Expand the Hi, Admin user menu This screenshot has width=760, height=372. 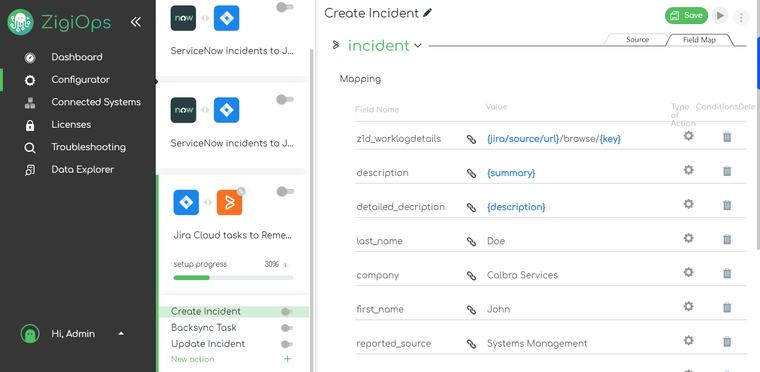(x=121, y=334)
